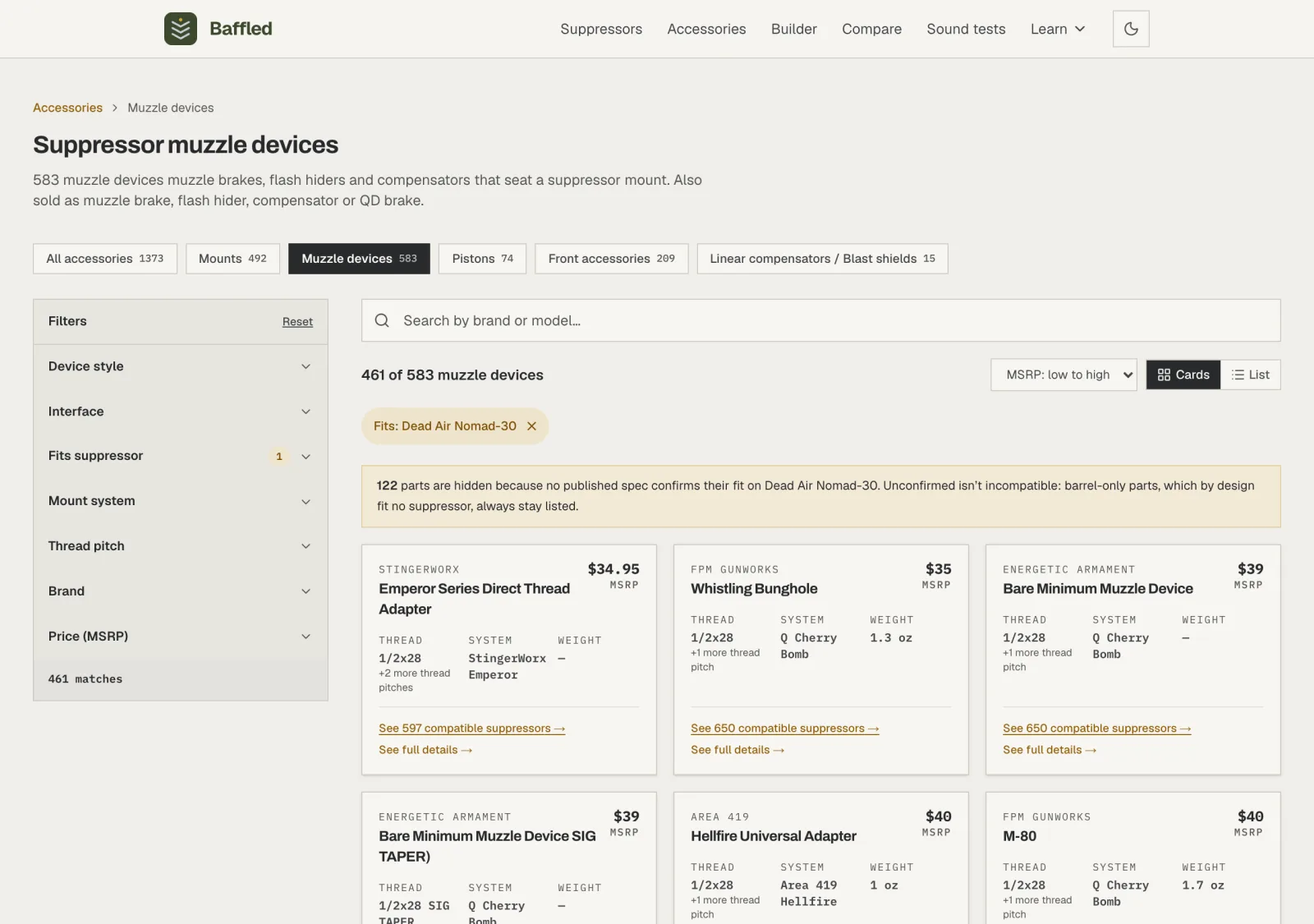Select the Mounts tab
1314x924 pixels.
pyautogui.click(x=232, y=259)
